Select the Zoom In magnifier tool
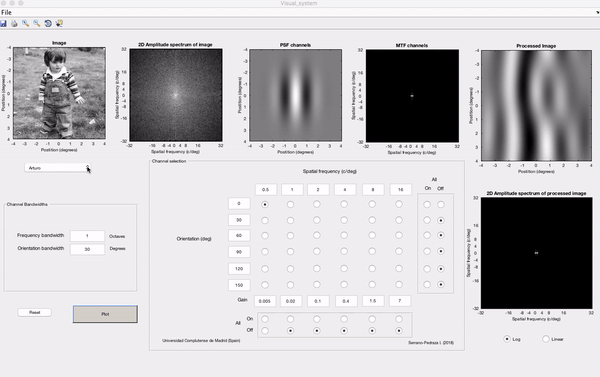Screen dimensions: 600x377 25,24
